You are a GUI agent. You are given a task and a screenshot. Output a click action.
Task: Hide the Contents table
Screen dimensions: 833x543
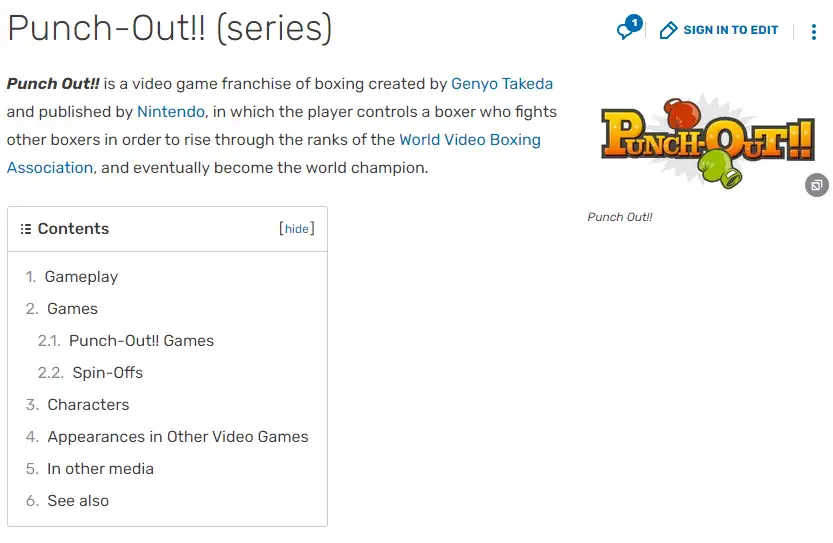296,229
